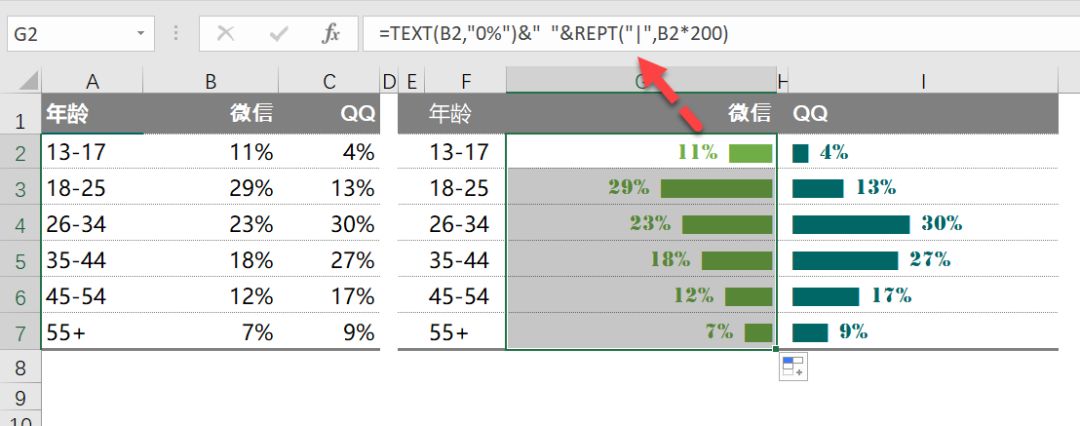Screen dimensions: 1080x426
Task: Open the Auto Fill Options button
Action: [793, 367]
